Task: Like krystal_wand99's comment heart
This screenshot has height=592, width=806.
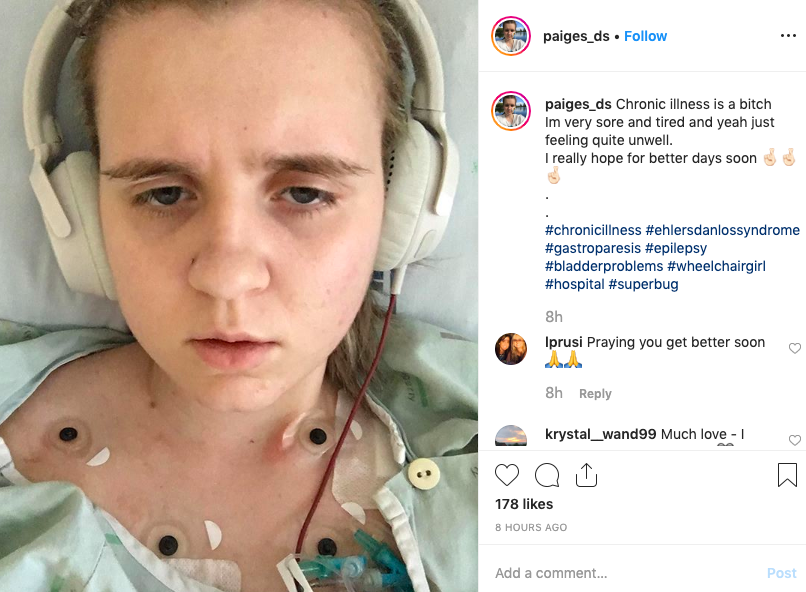Action: 795,440
